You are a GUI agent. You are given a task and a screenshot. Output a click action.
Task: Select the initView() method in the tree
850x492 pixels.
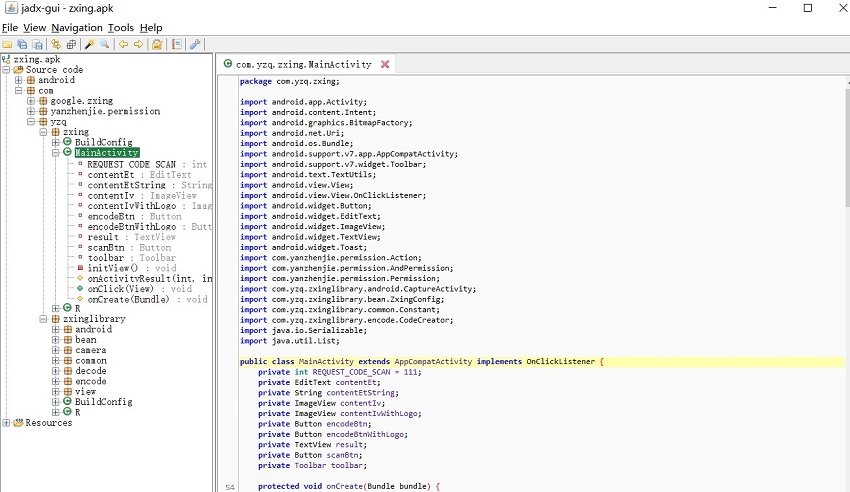pyautogui.click(x=132, y=268)
